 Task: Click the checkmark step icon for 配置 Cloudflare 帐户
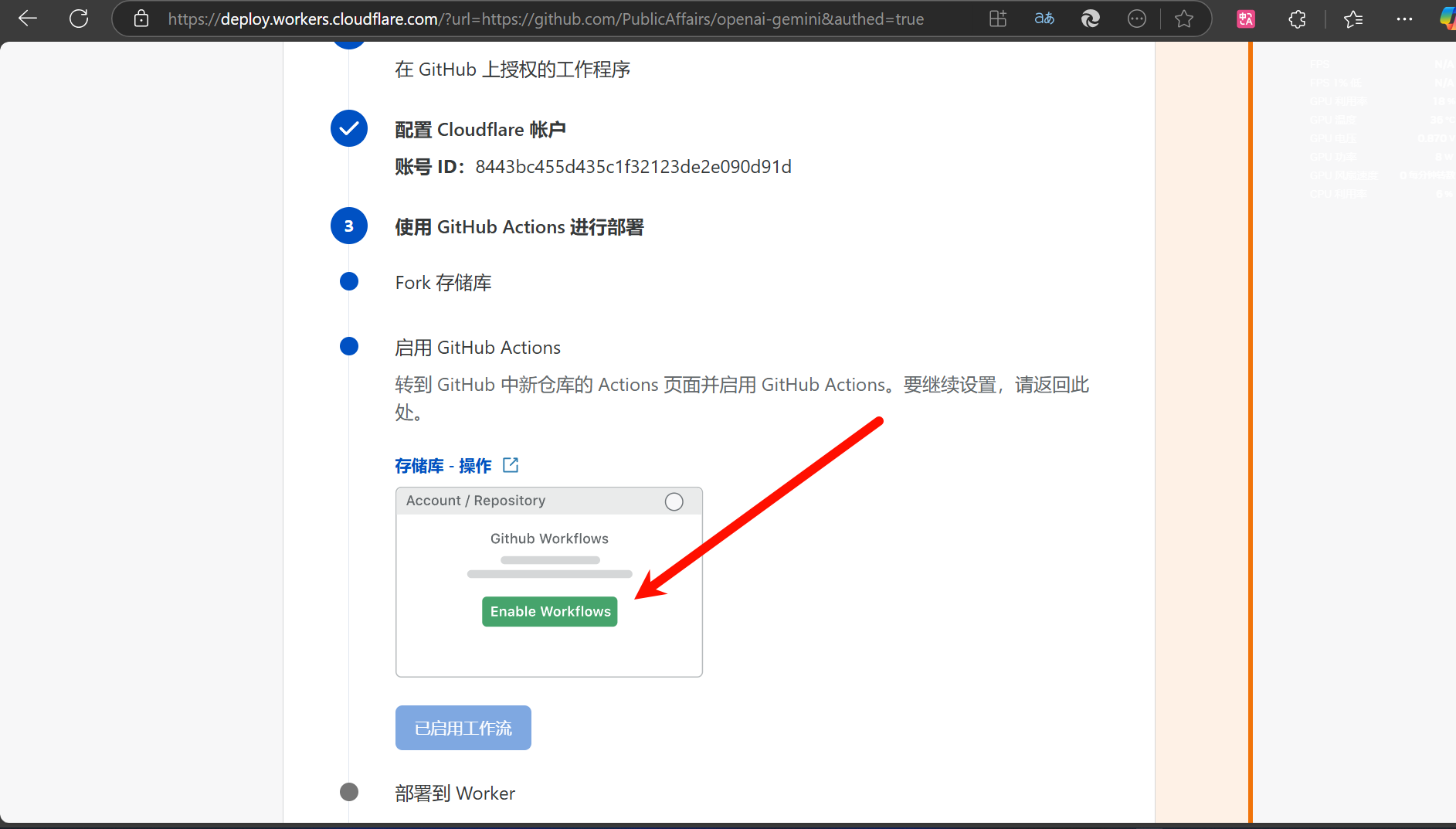point(349,128)
